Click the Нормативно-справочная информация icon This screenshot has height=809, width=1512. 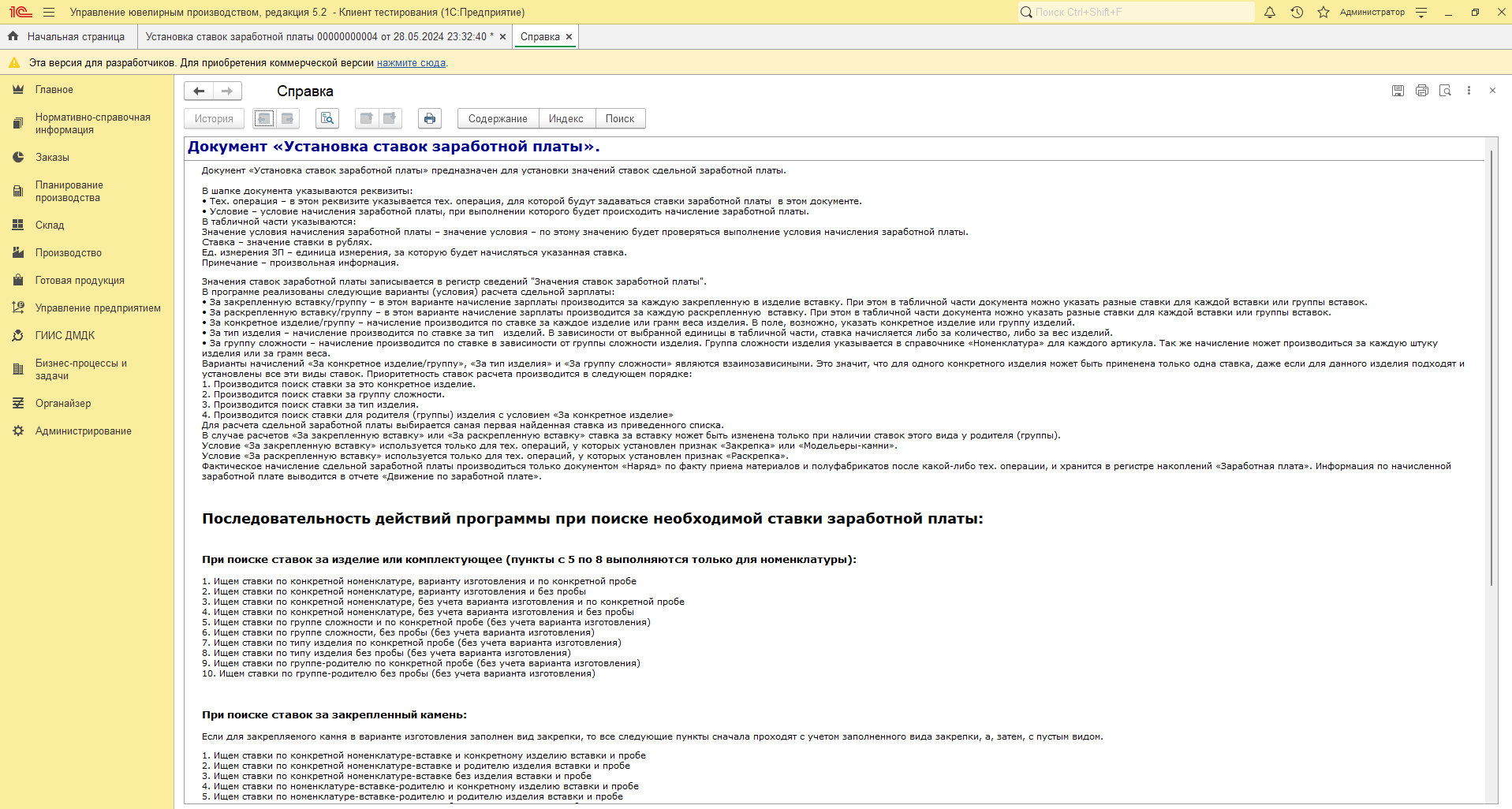[x=18, y=124]
